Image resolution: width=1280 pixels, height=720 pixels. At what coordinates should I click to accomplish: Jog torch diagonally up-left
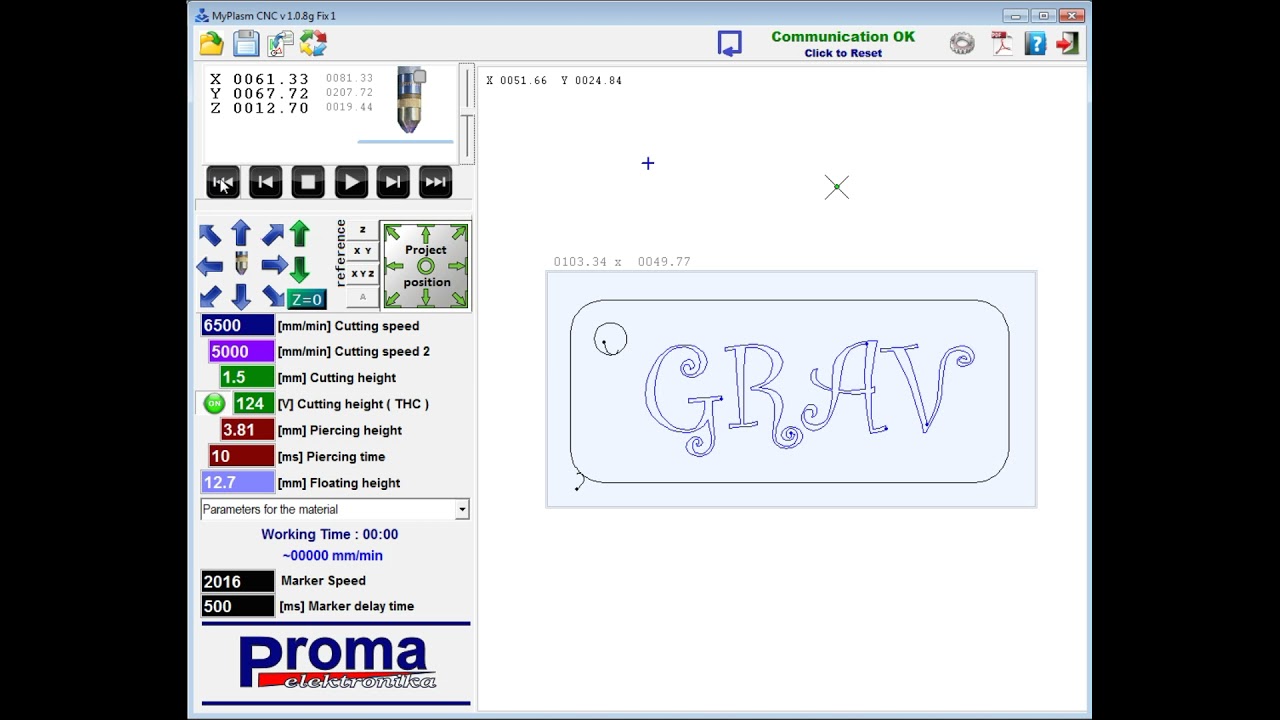pos(210,235)
